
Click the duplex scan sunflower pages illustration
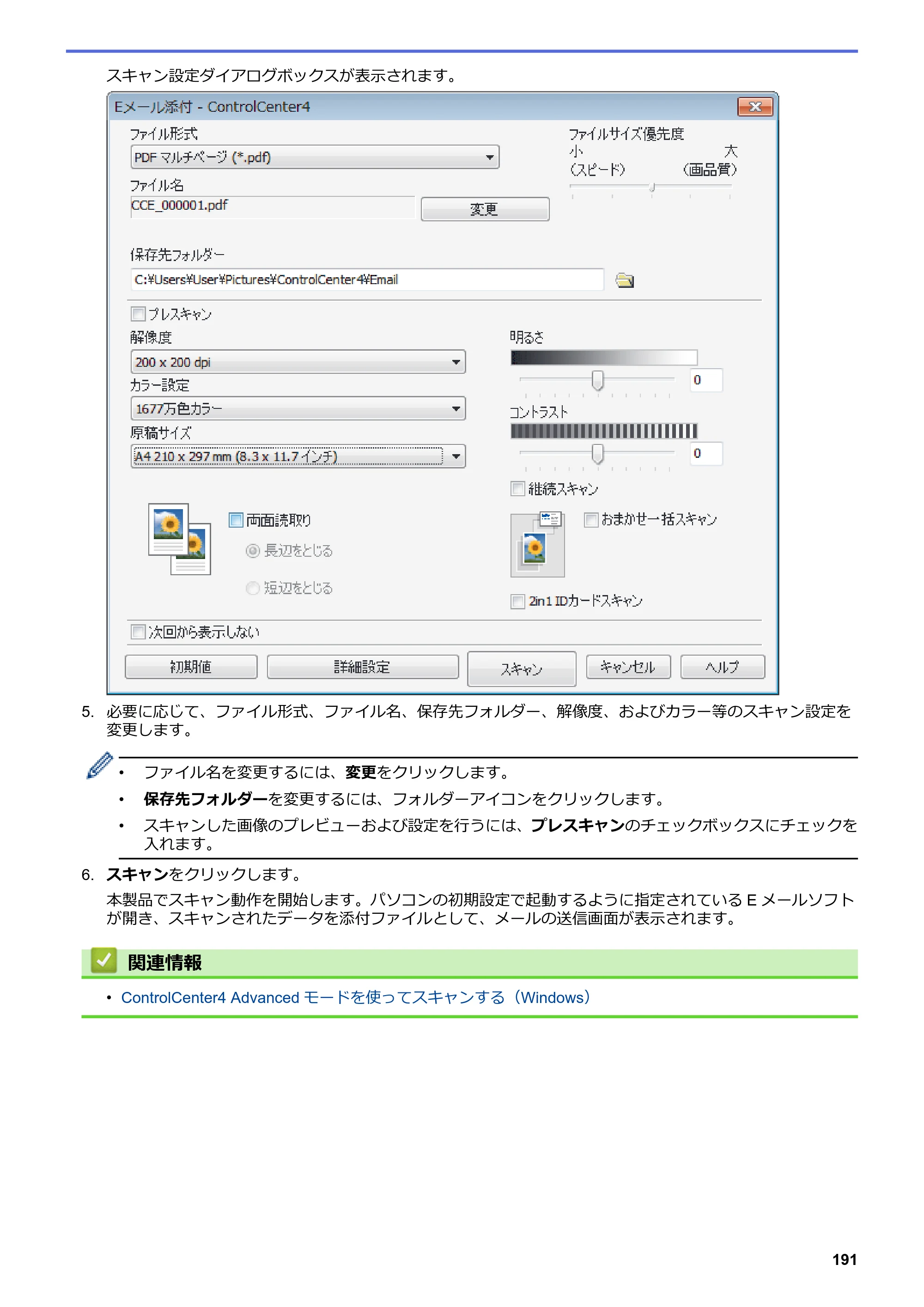click(179, 539)
